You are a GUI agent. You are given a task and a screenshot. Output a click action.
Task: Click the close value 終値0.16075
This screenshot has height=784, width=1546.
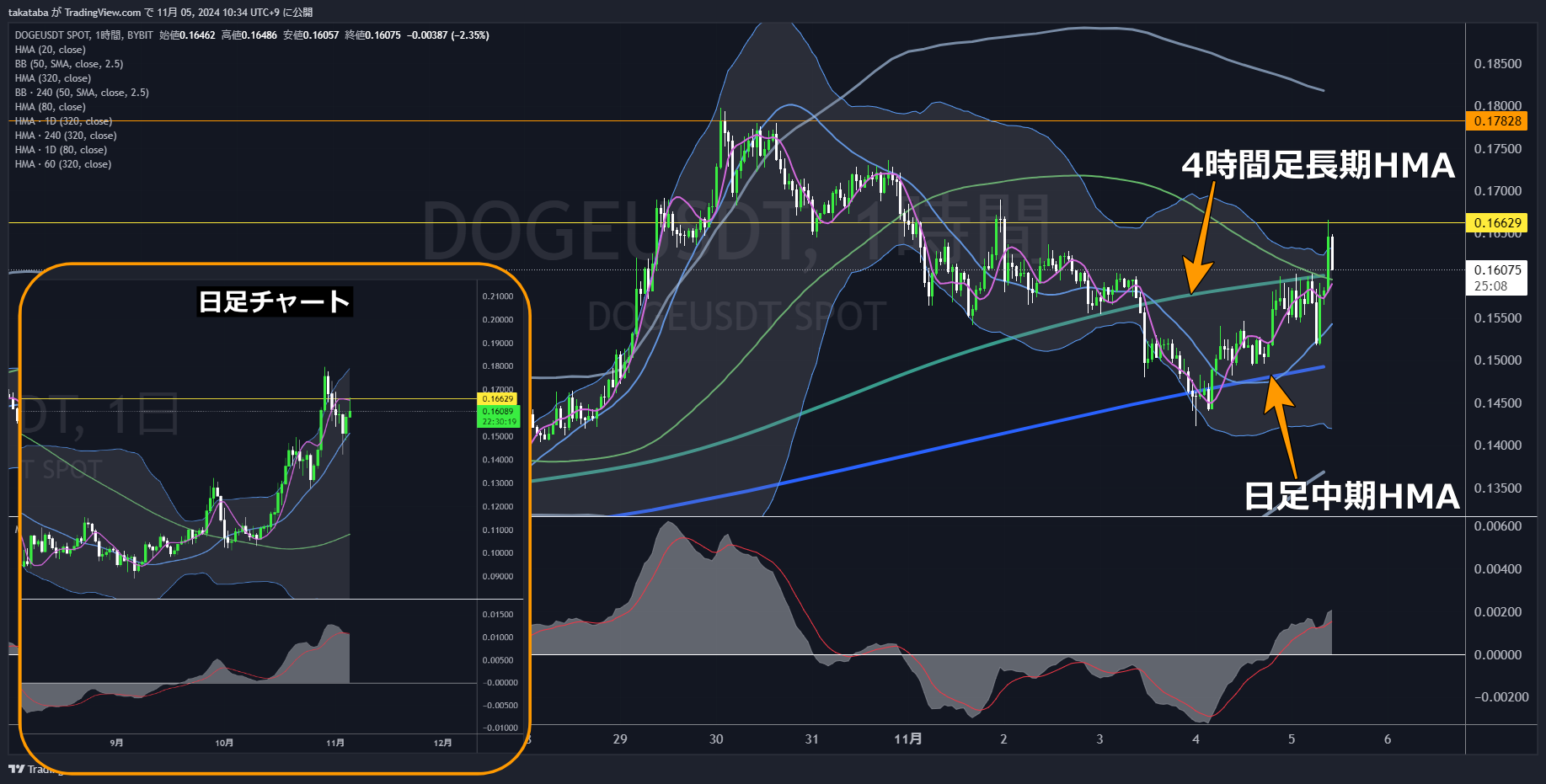click(x=373, y=35)
